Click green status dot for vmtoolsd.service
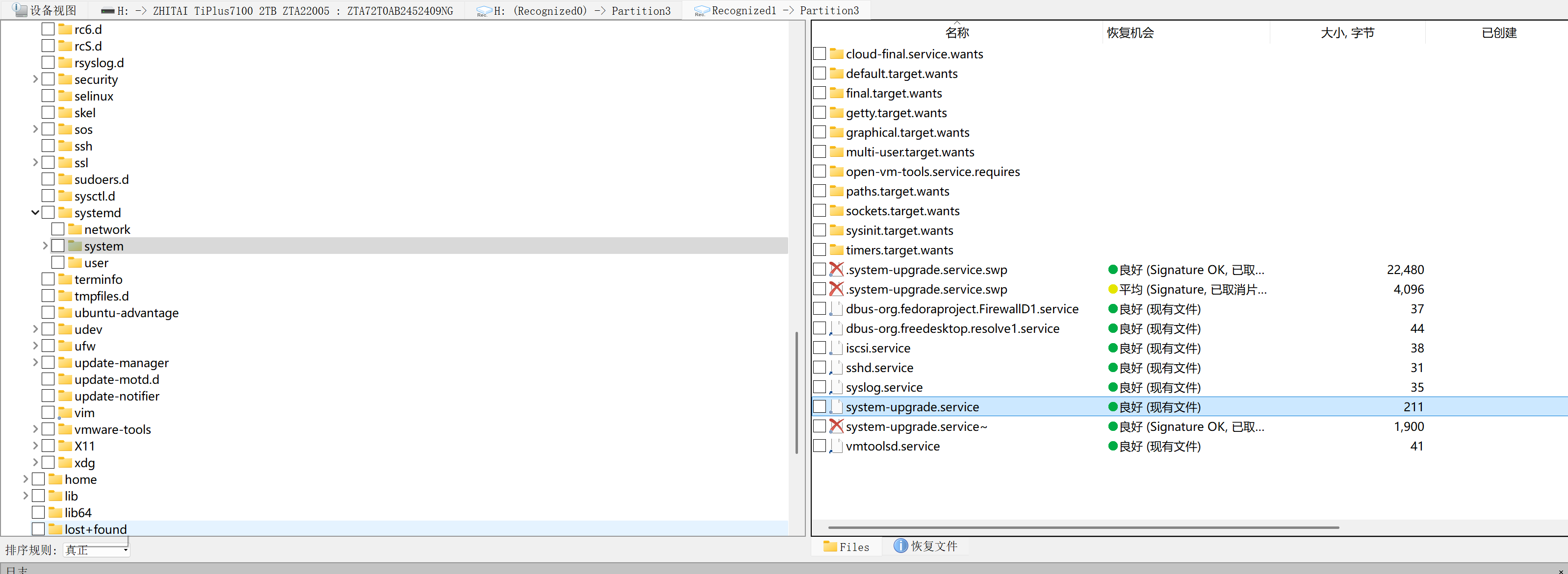 pyautogui.click(x=1112, y=447)
